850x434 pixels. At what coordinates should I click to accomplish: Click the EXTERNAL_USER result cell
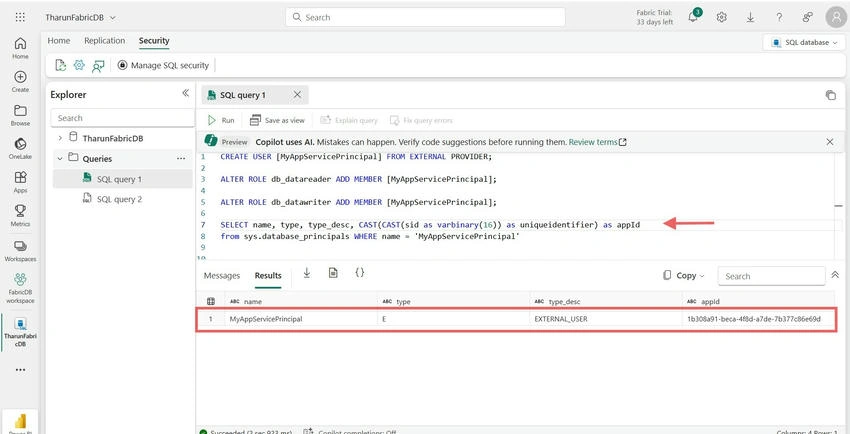607,319
